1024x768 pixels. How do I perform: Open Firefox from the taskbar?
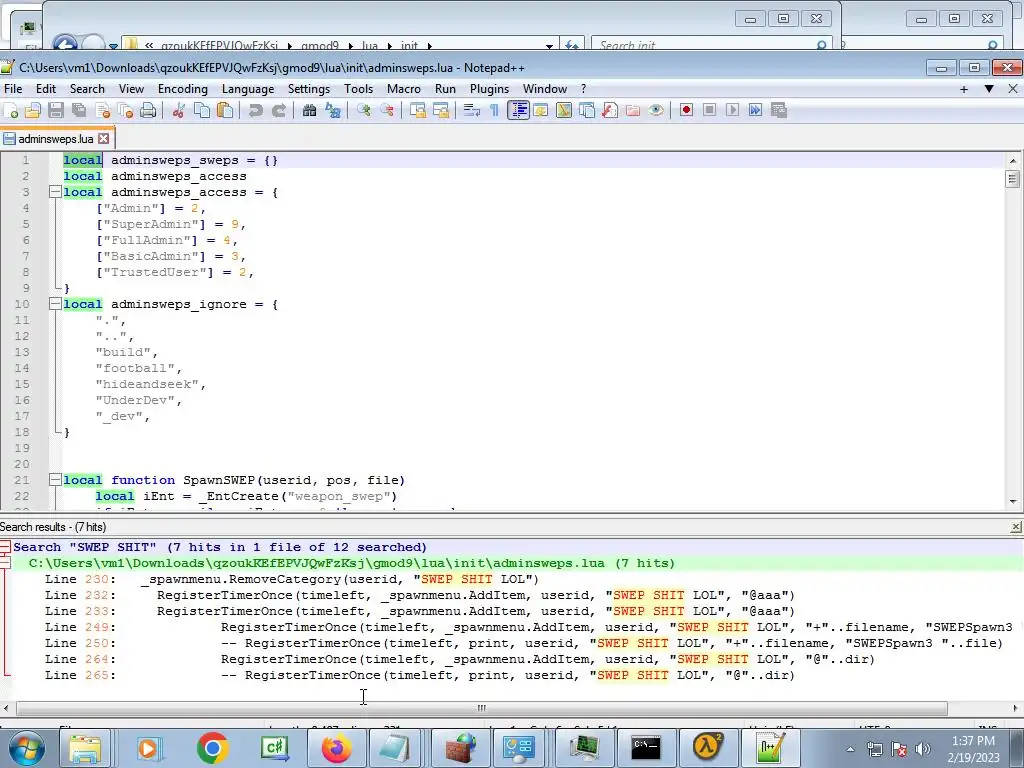tap(336, 748)
